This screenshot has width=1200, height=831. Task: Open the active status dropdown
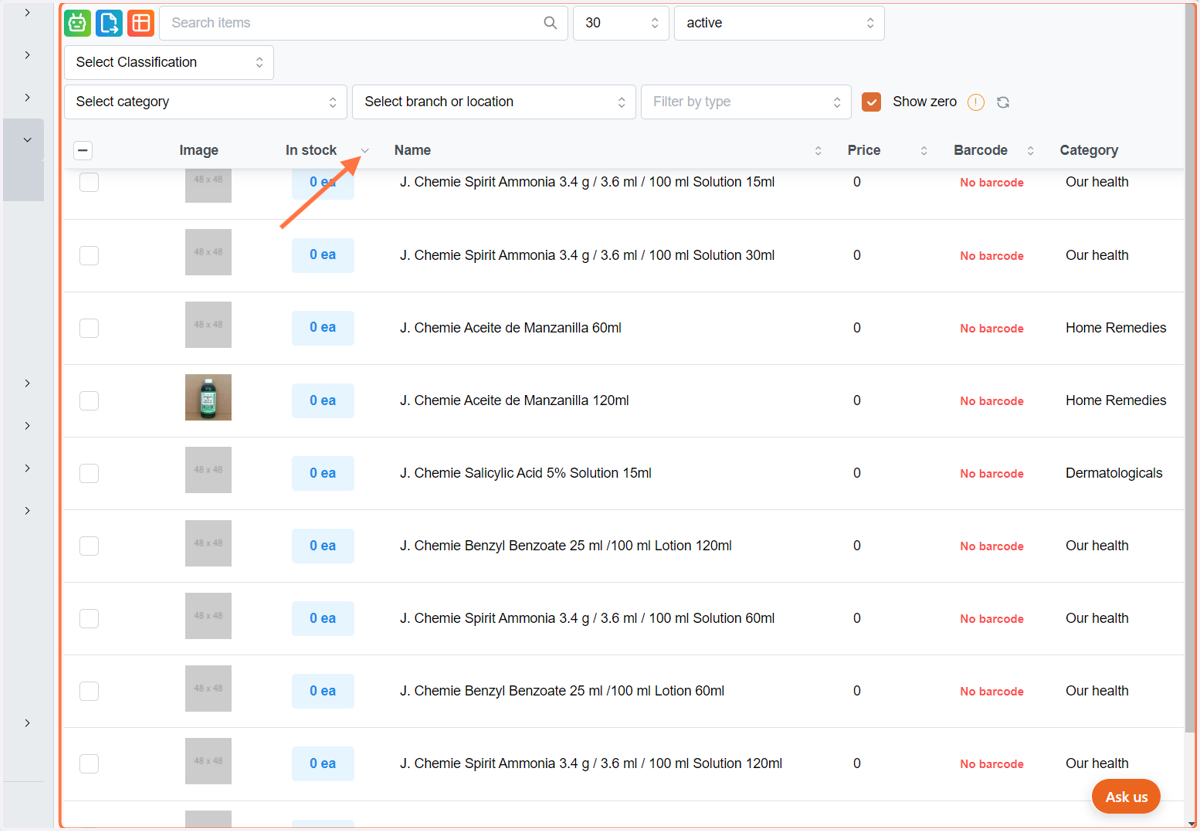(x=779, y=23)
